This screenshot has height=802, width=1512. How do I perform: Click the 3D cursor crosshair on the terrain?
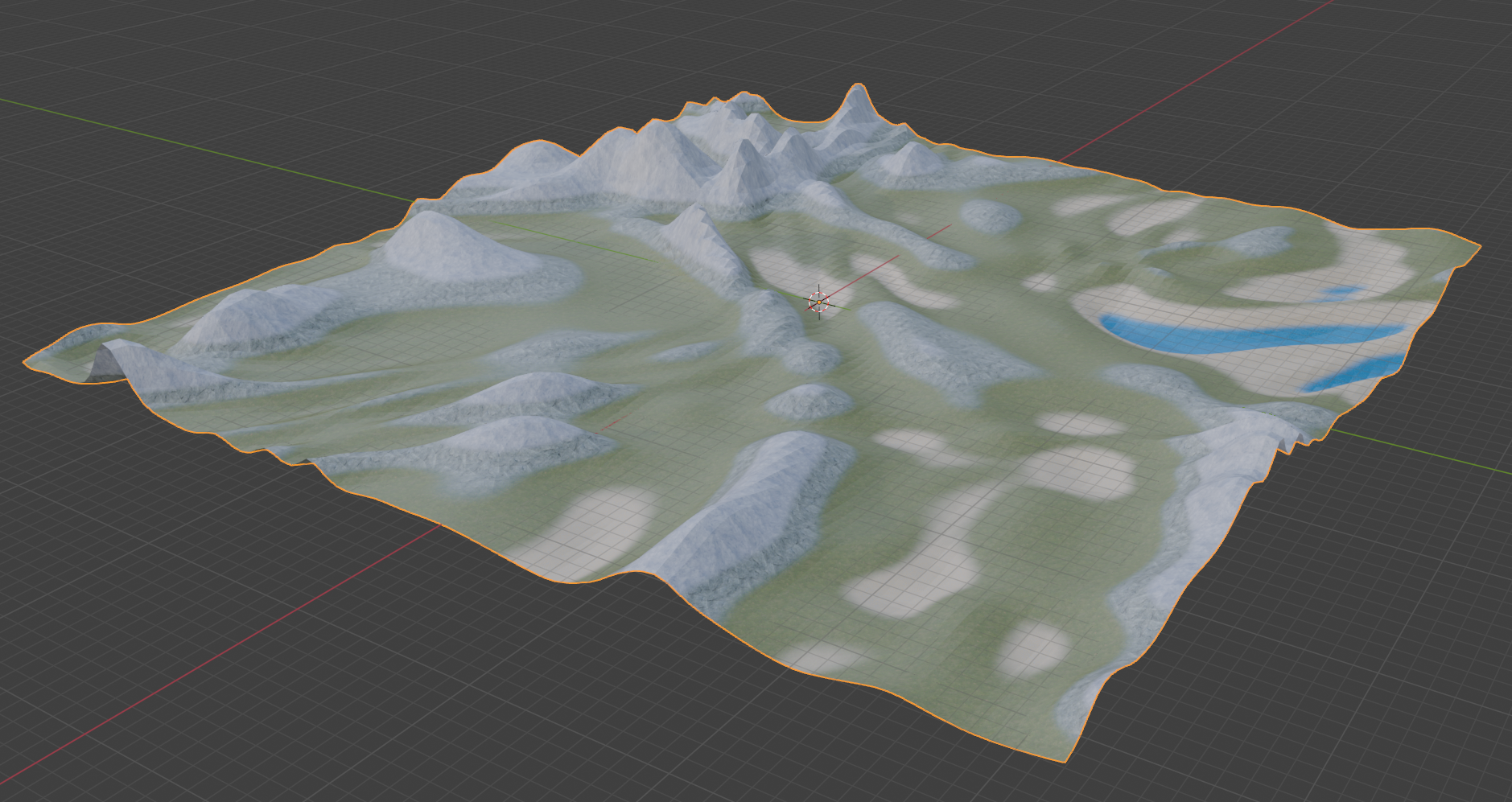click(x=818, y=302)
